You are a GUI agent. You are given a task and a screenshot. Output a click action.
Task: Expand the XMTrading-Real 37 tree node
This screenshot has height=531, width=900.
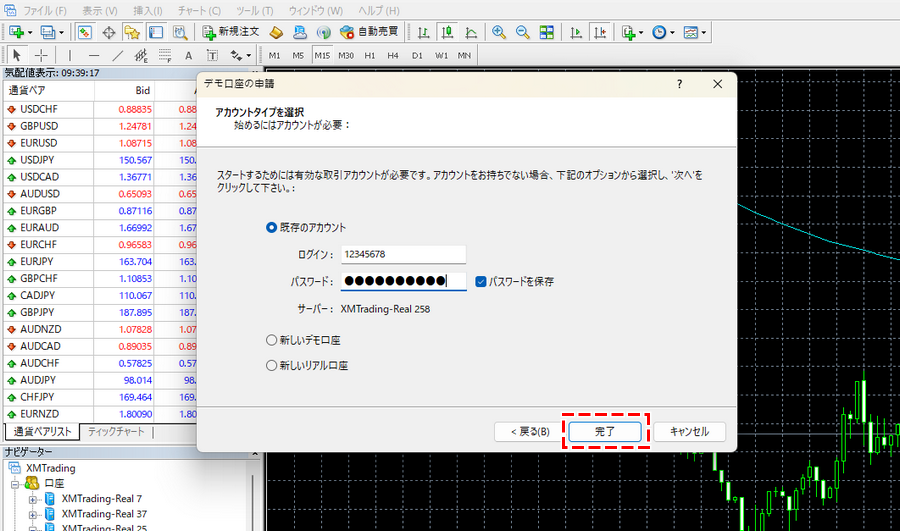click(33, 514)
